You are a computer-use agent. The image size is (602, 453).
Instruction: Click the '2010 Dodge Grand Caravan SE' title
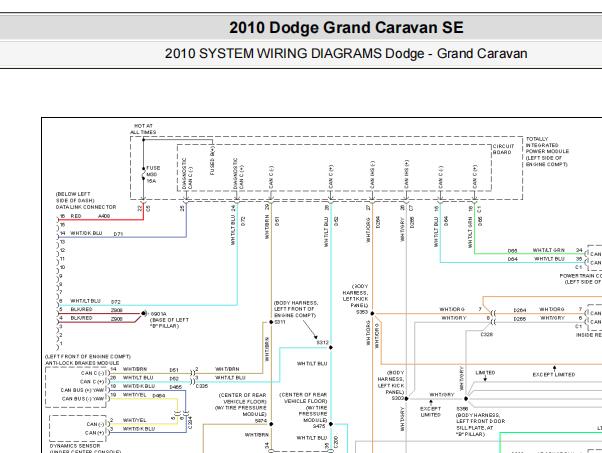[x=346, y=28]
